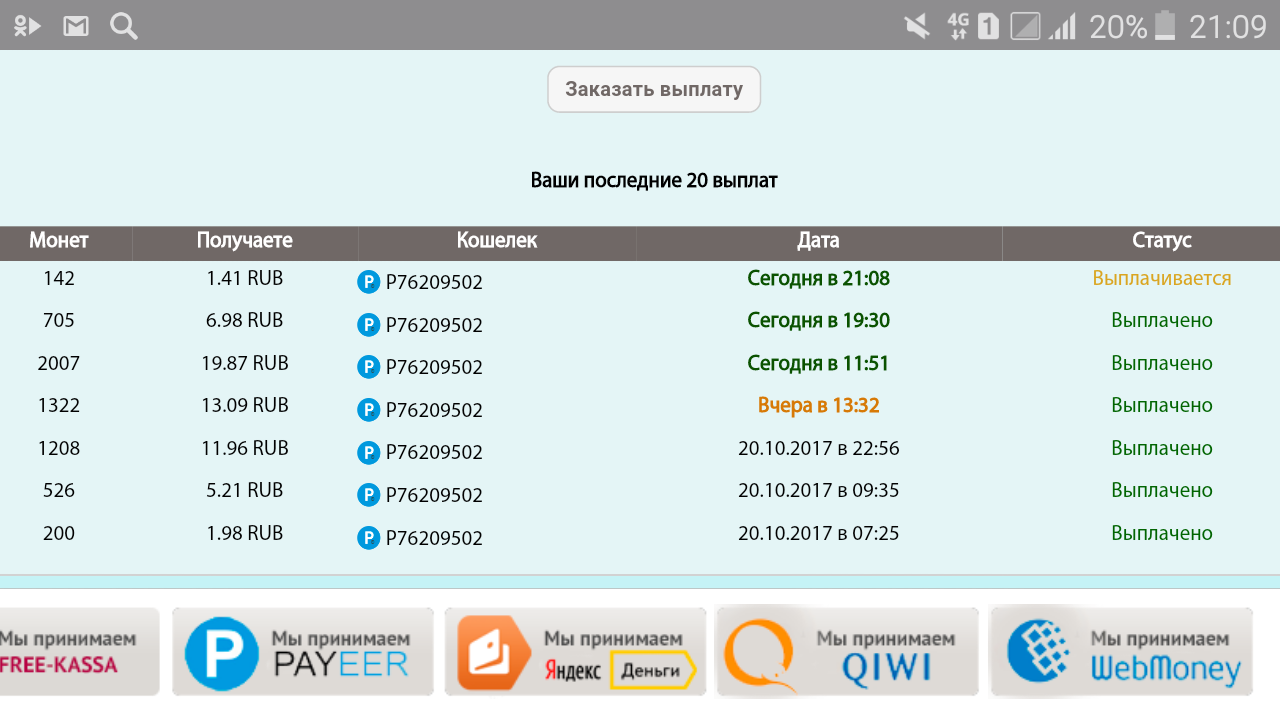The width and height of the screenshot is (1280, 720).
Task: Select the Монет column header
Action: click(59, 241)
